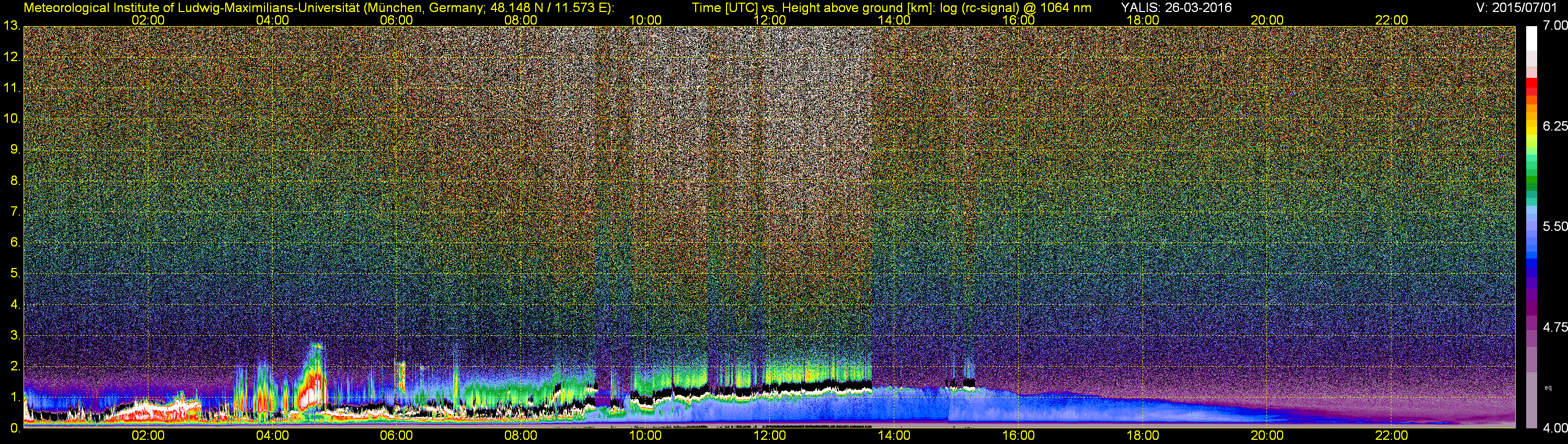Select the 6.25 value on the color scale
The height and width of the screenshot is (444, 1568).
[1554, 126]
